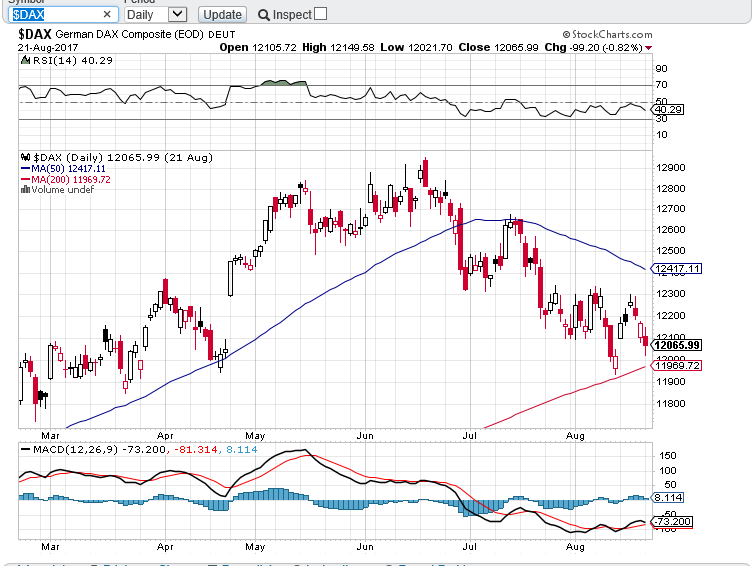Screen dimensions: 754x566
Task: Click the 21-Aug-2017 date label
Action: point(48,47)
